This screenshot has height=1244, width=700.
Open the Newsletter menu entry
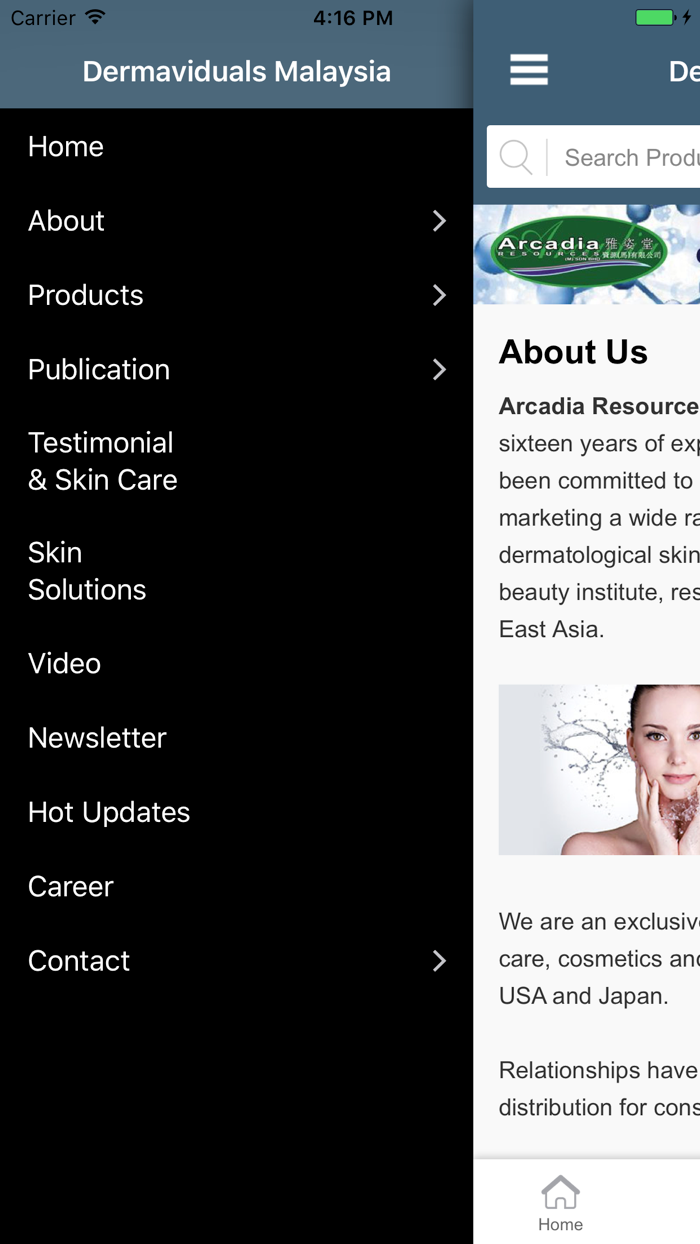(x=236, y=737)
